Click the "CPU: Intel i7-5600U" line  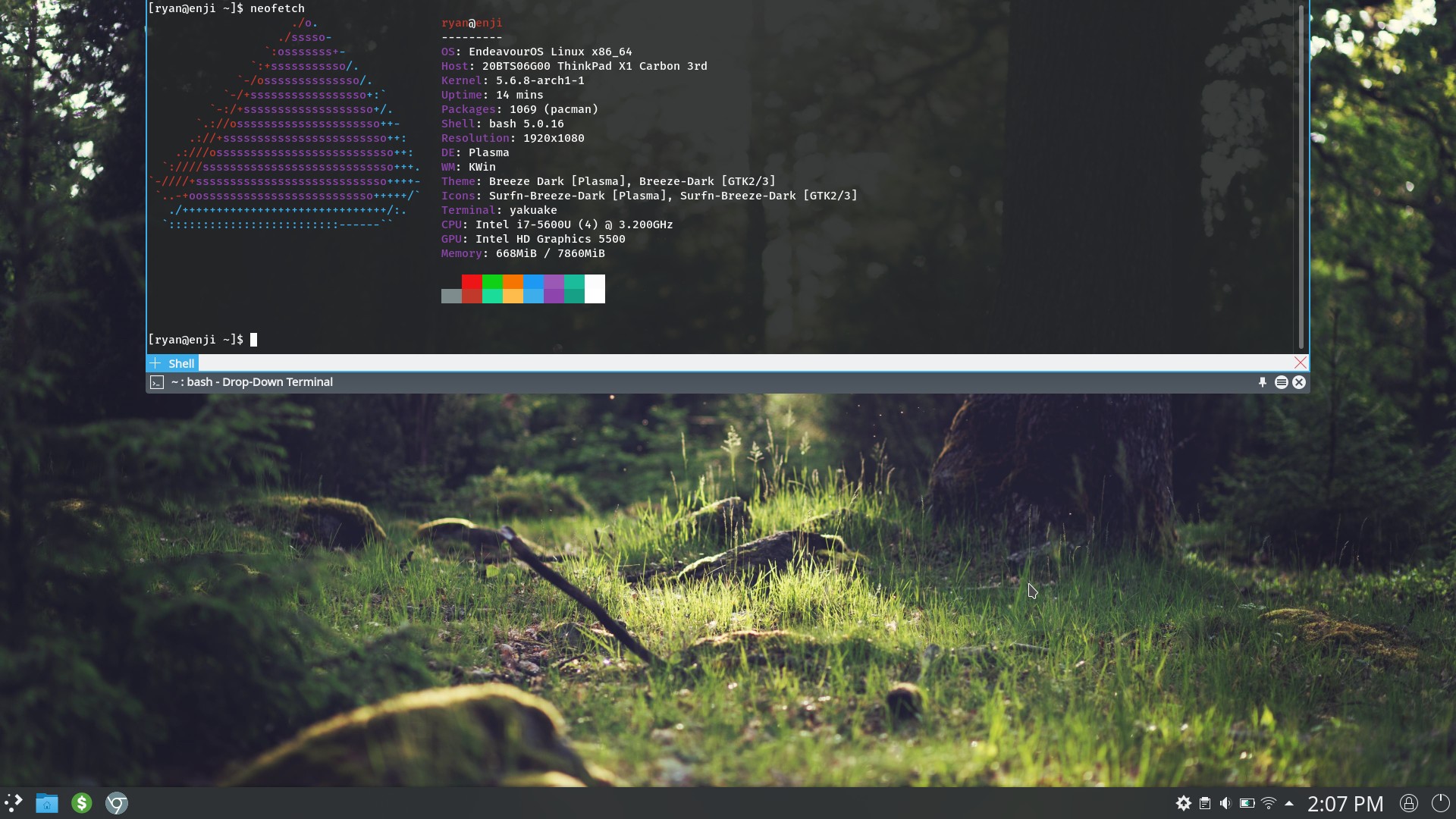click(557, 224)
